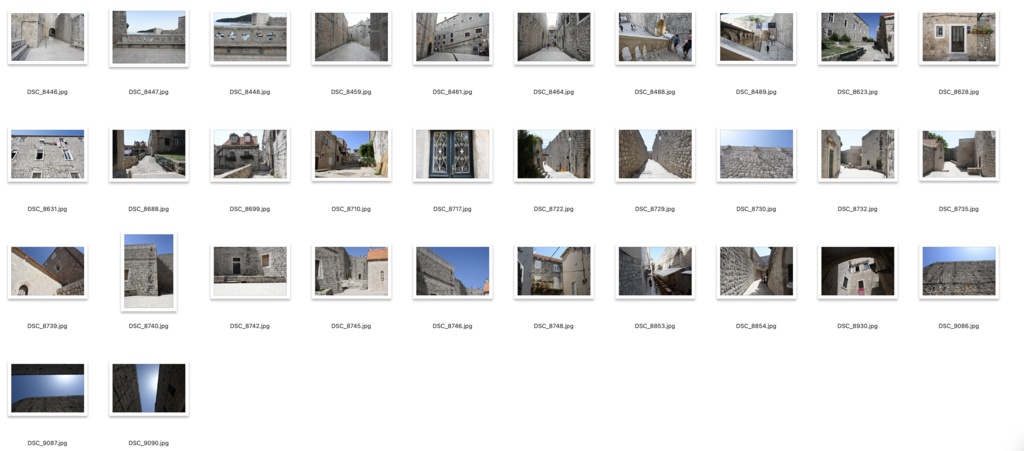Click the file name DSC_8735.jpg

(959, 209)
